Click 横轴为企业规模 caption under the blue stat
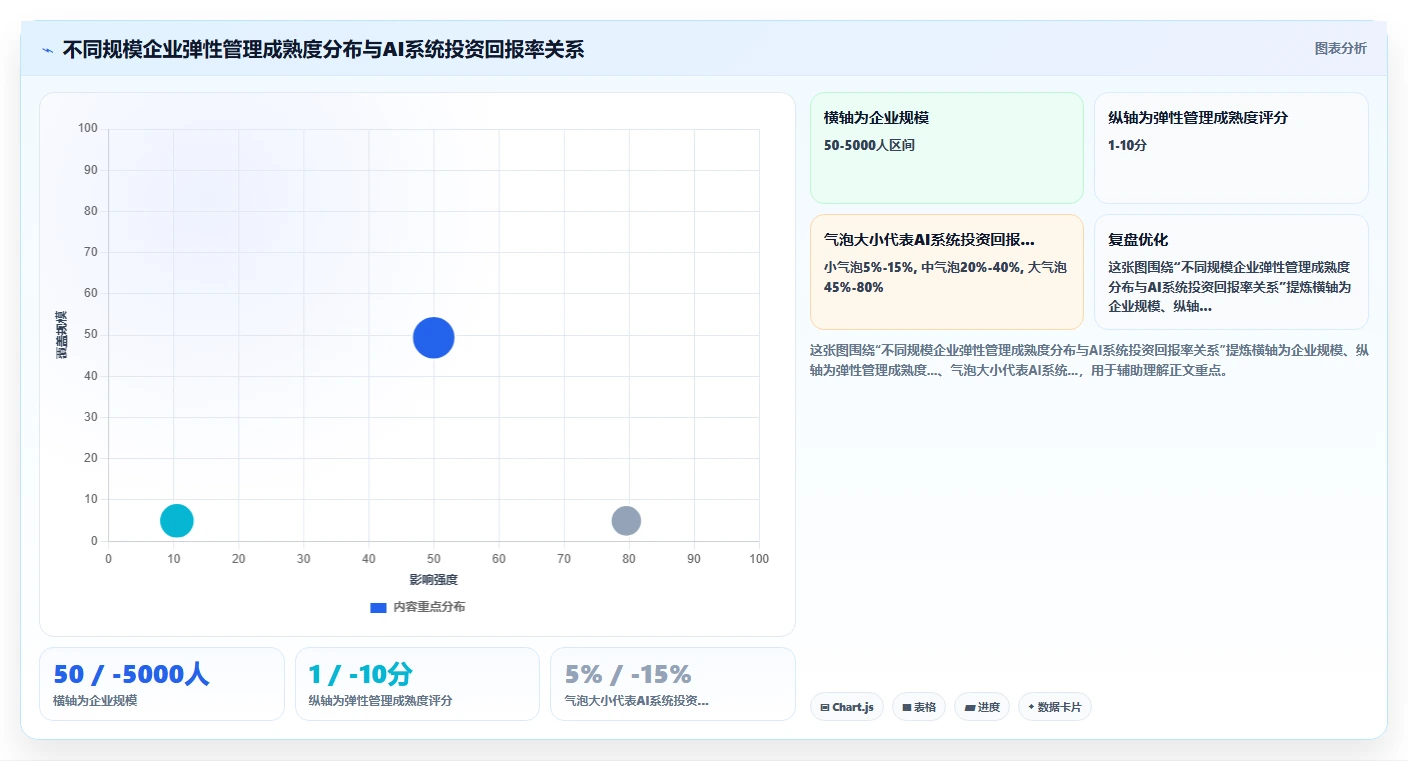 coord(95,700)
